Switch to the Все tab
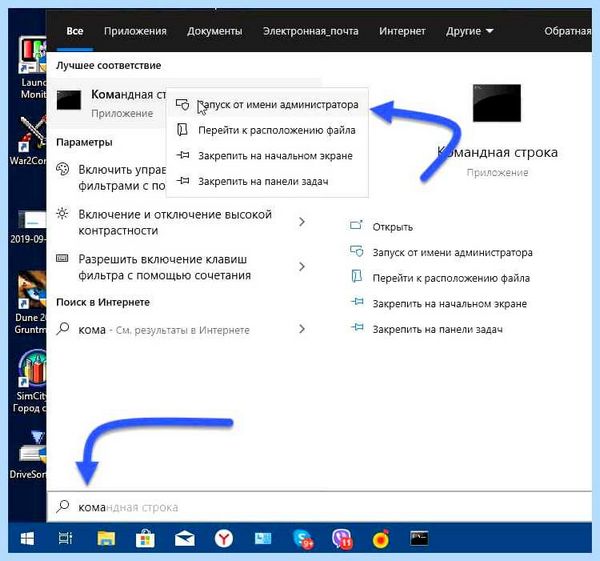 click(75, 31)
